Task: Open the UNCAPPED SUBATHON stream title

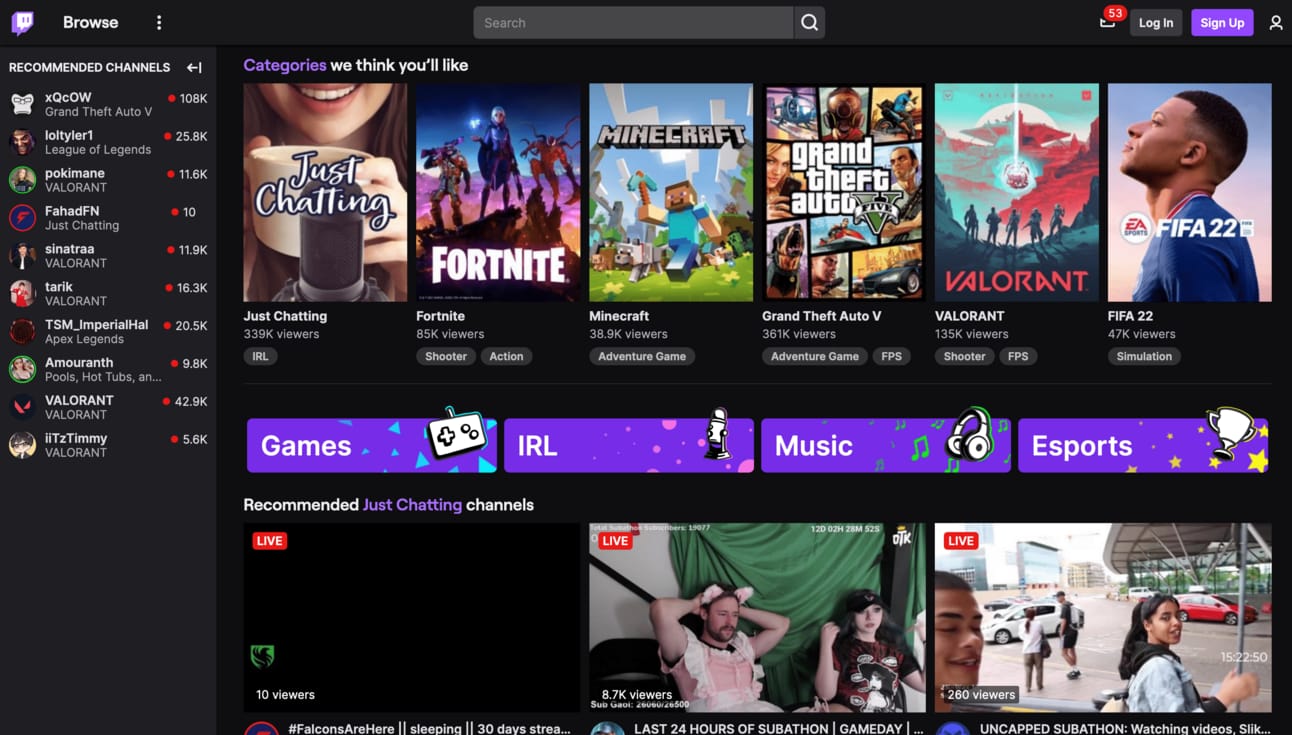Action: tap(1126, 729)
